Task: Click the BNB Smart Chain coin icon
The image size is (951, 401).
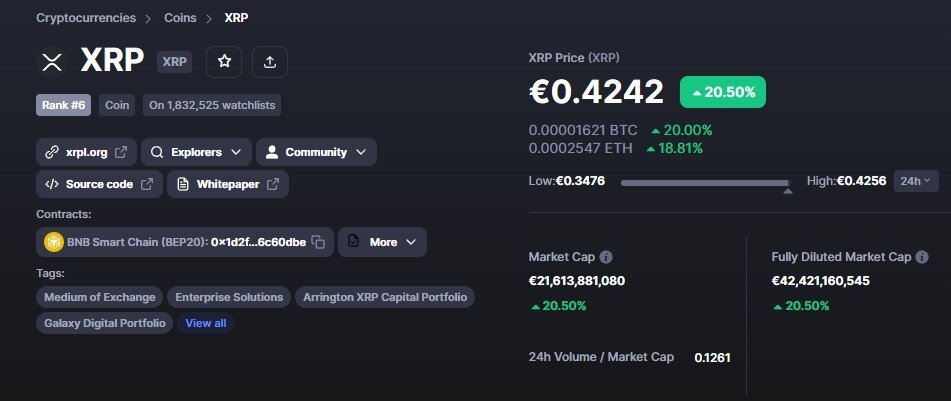Action: tap(54, 242)
